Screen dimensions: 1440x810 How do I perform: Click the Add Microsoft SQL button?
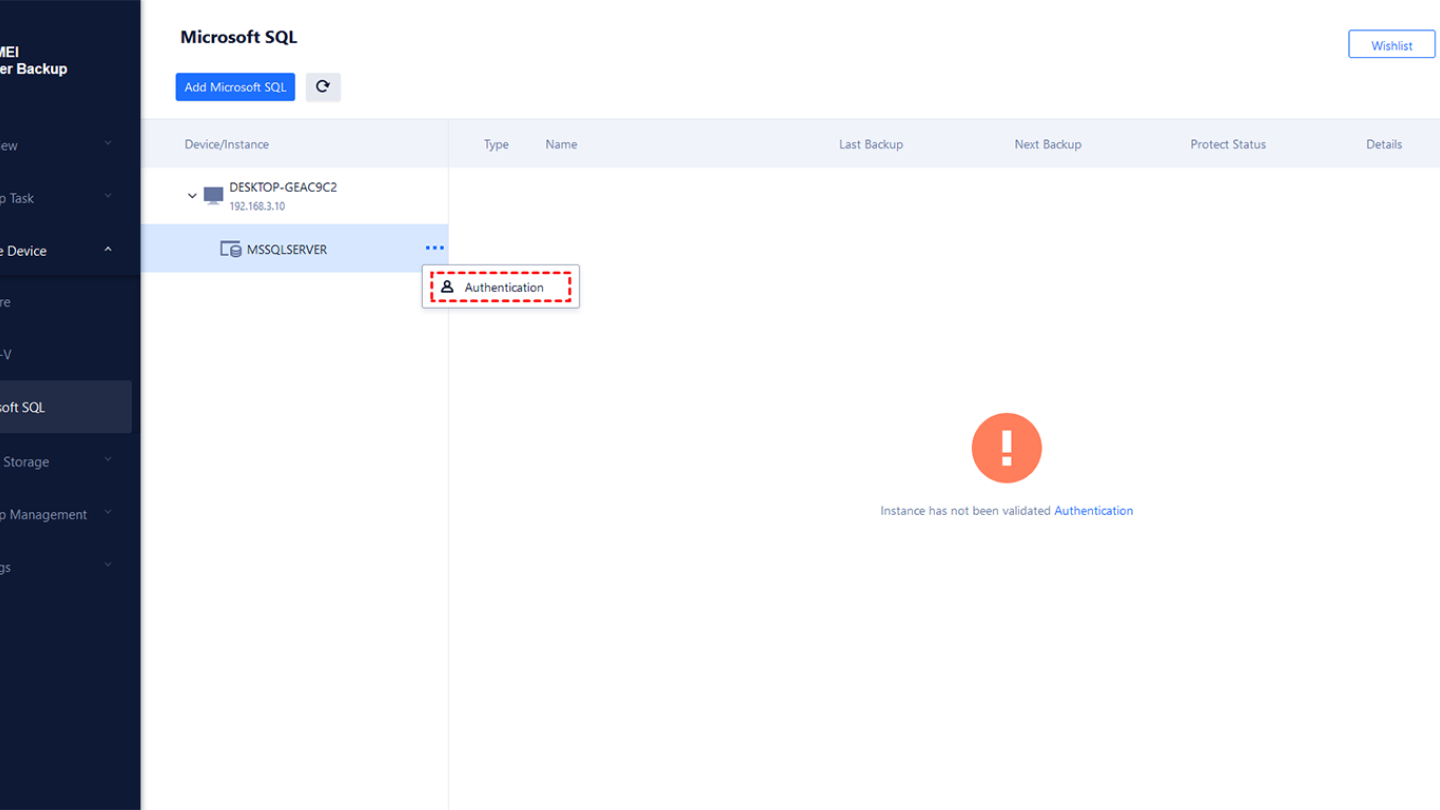tap(235, 87)
